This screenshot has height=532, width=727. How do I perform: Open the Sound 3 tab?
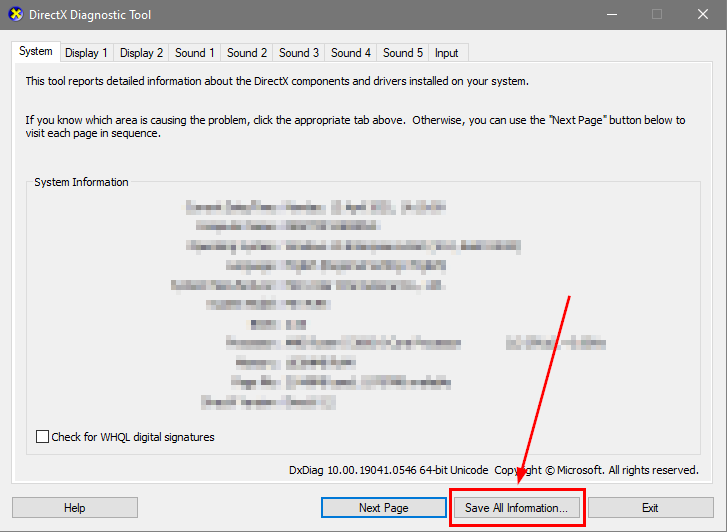coord(299,53)
